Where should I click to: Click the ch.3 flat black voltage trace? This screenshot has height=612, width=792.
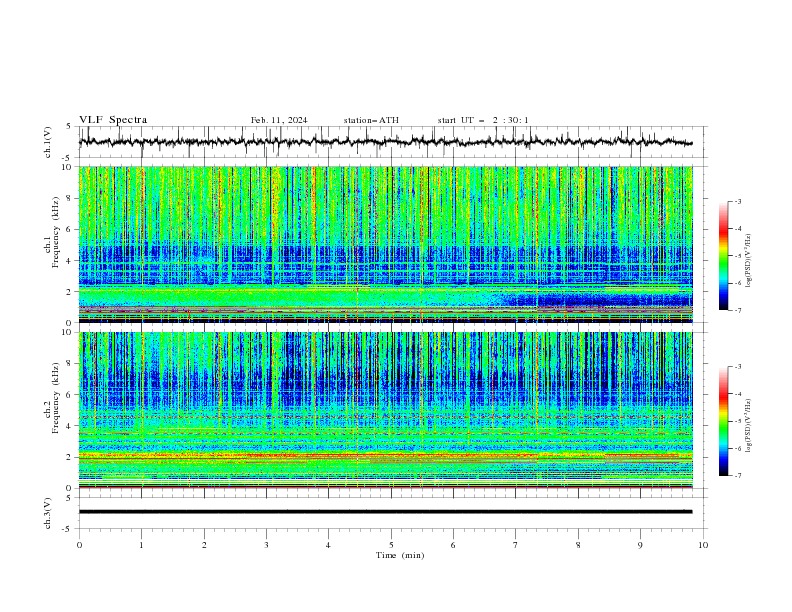[x=385, y=512]
